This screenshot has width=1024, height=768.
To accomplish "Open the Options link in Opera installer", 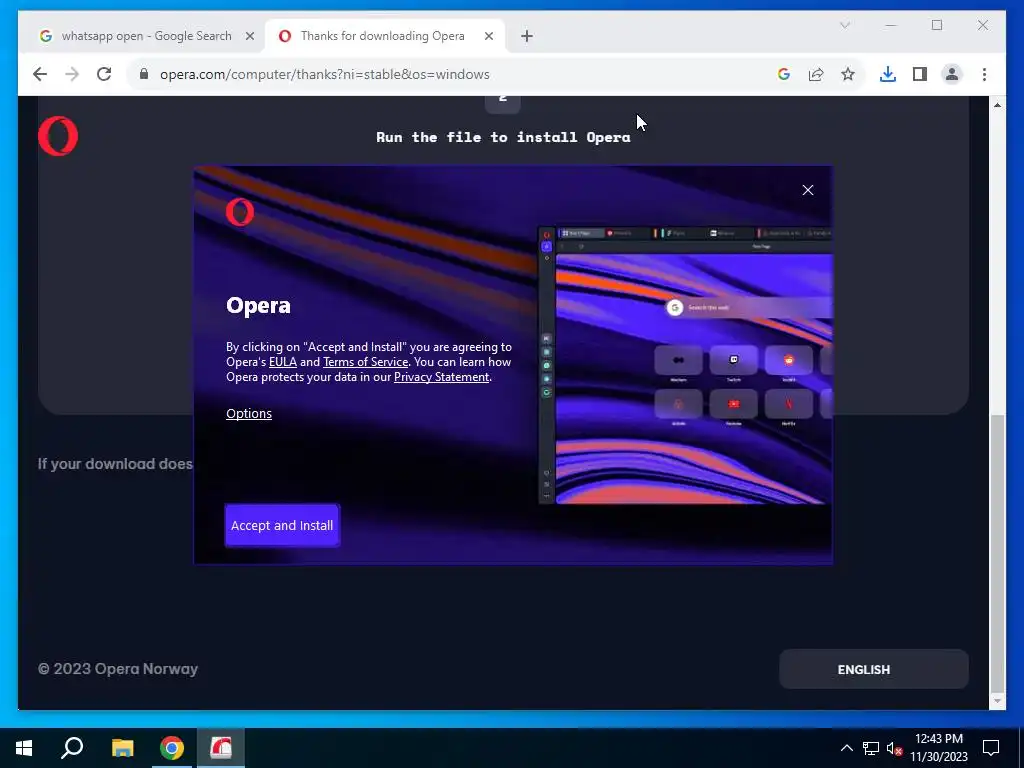I will click(x=249, y=413).
